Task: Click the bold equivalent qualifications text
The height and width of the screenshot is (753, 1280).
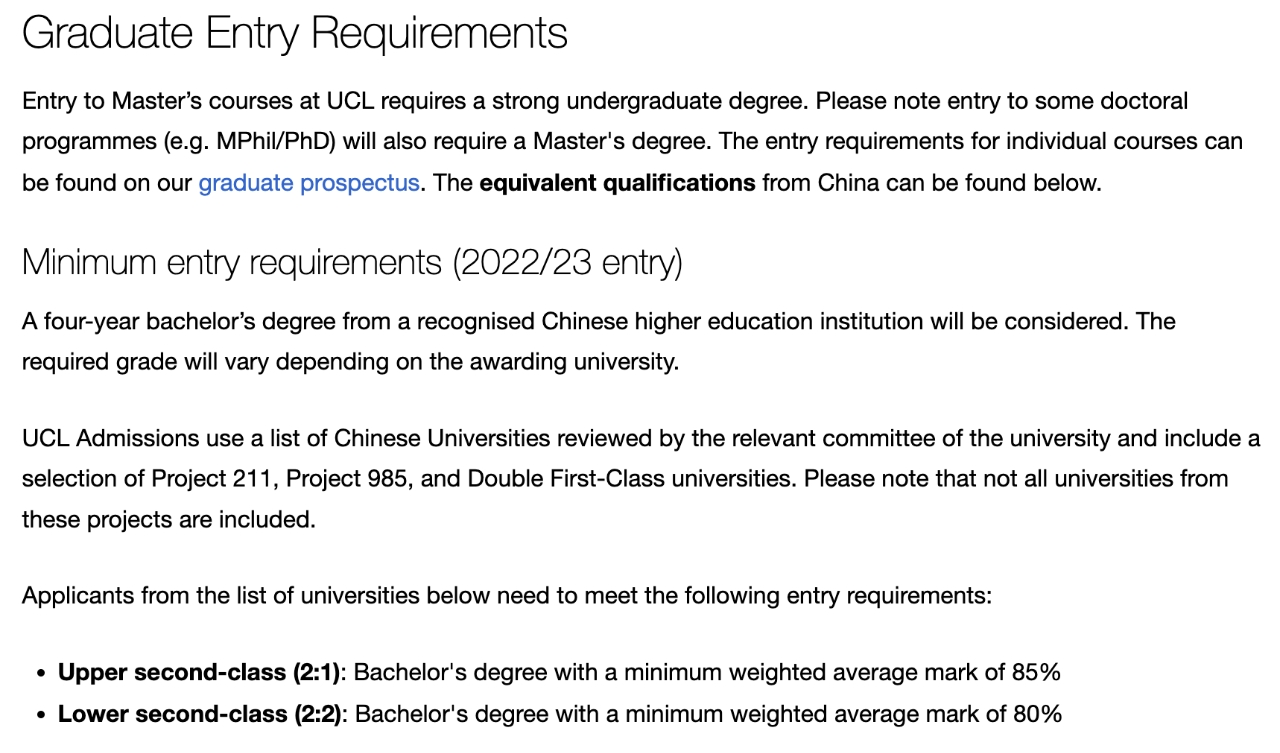Action: (x=617, y=183)
